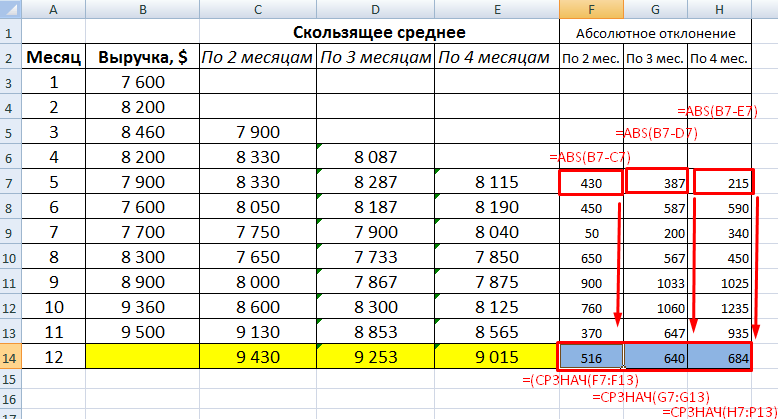Image resolution: width=778 pixels, height=419 pixels.
Task: Select deviation cell 430
Action: (591, 182)
